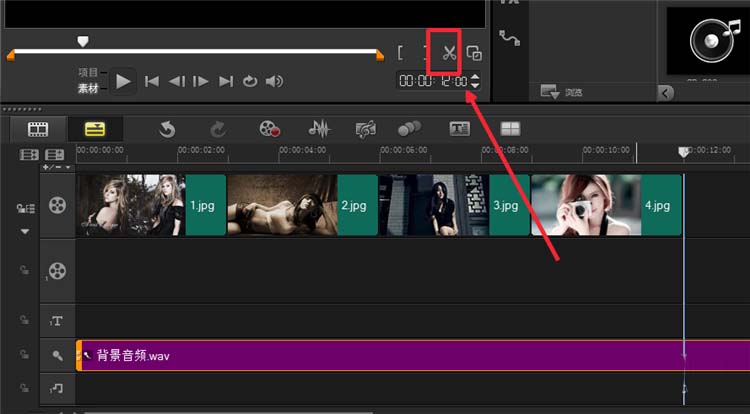Viewport: 750px width, 414px height.
Task: Click the overlay track film reel icon
Action: [57, 271]
